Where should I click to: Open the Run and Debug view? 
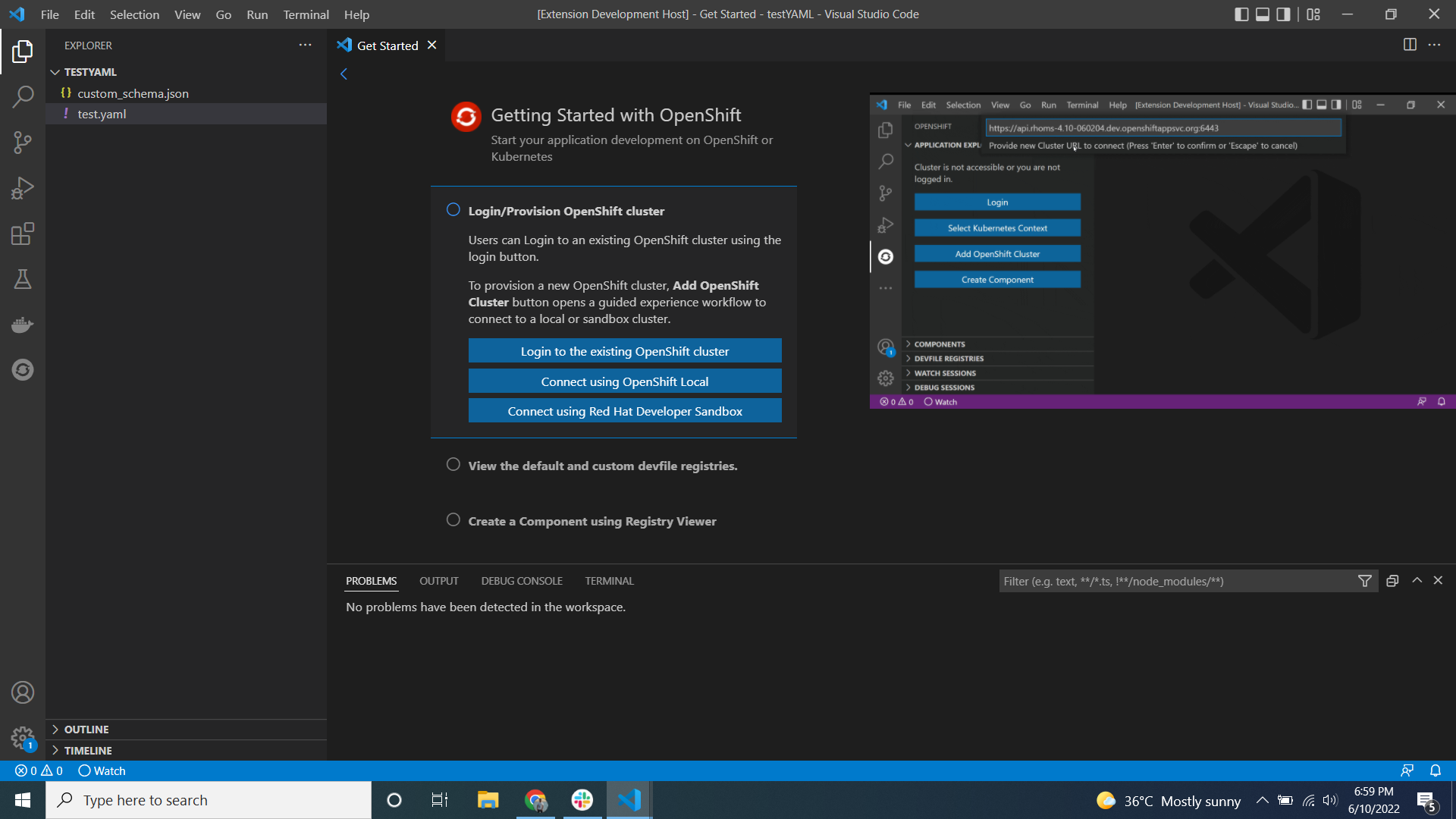click(23, 188)
